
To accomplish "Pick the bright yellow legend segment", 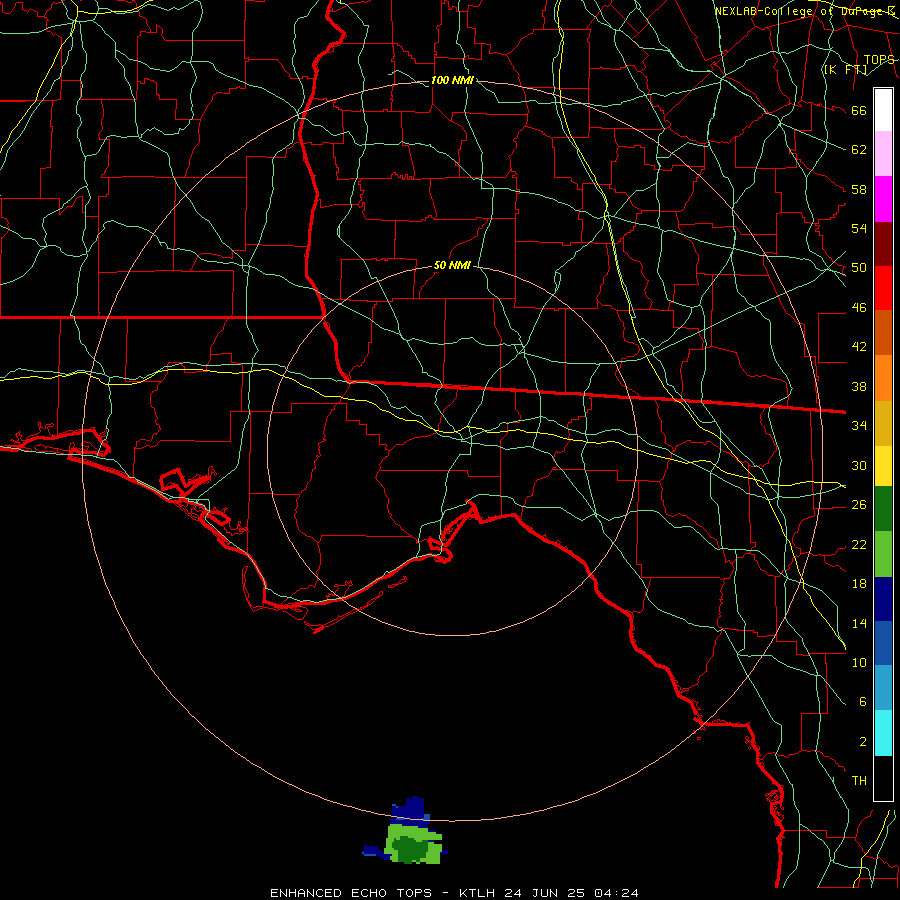I will (x=883, y=466).
